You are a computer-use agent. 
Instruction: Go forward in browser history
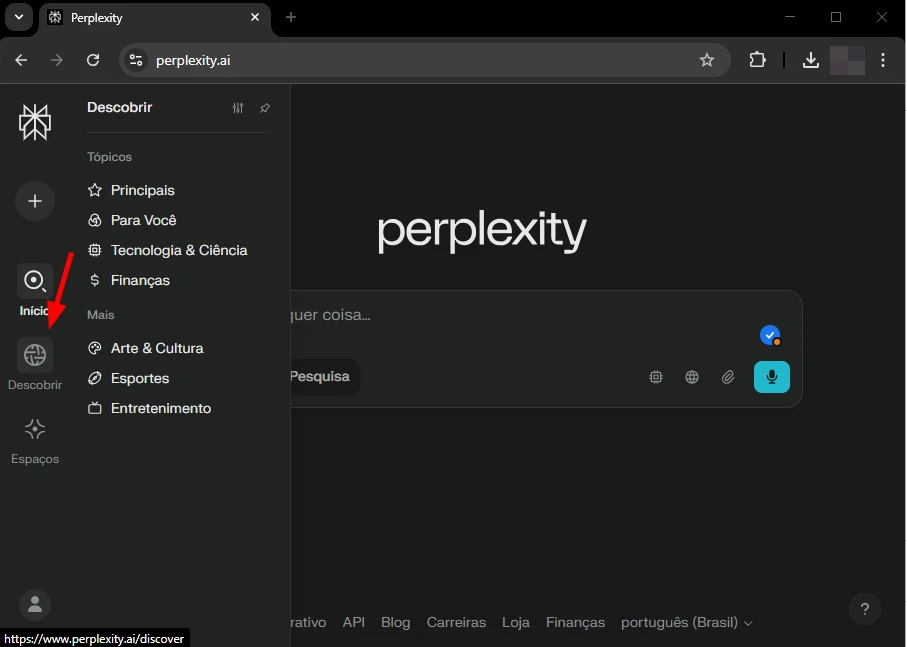pyautogui.click(x=57, y=60)
